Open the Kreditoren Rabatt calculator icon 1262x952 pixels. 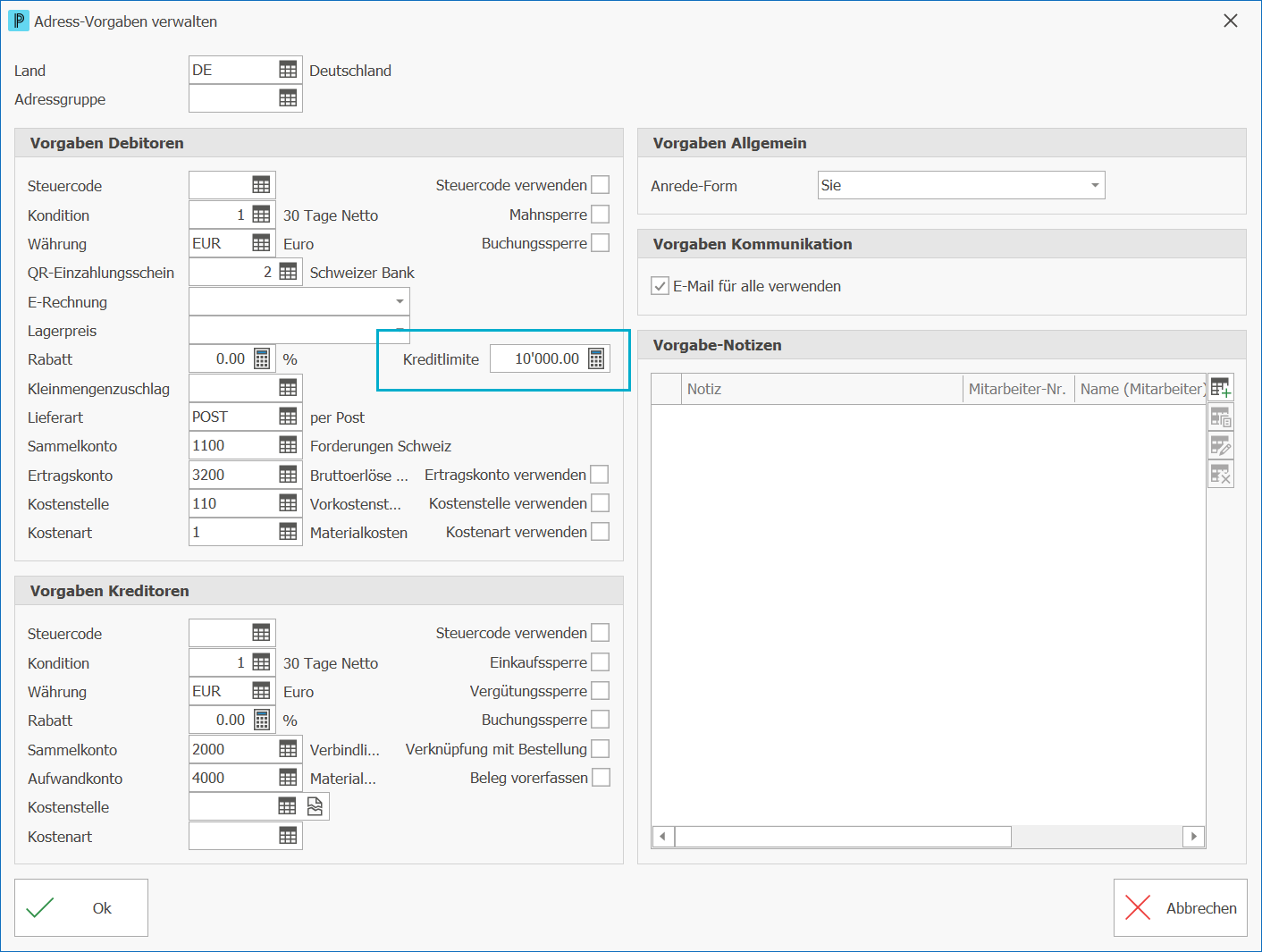(x=262, y=720)
